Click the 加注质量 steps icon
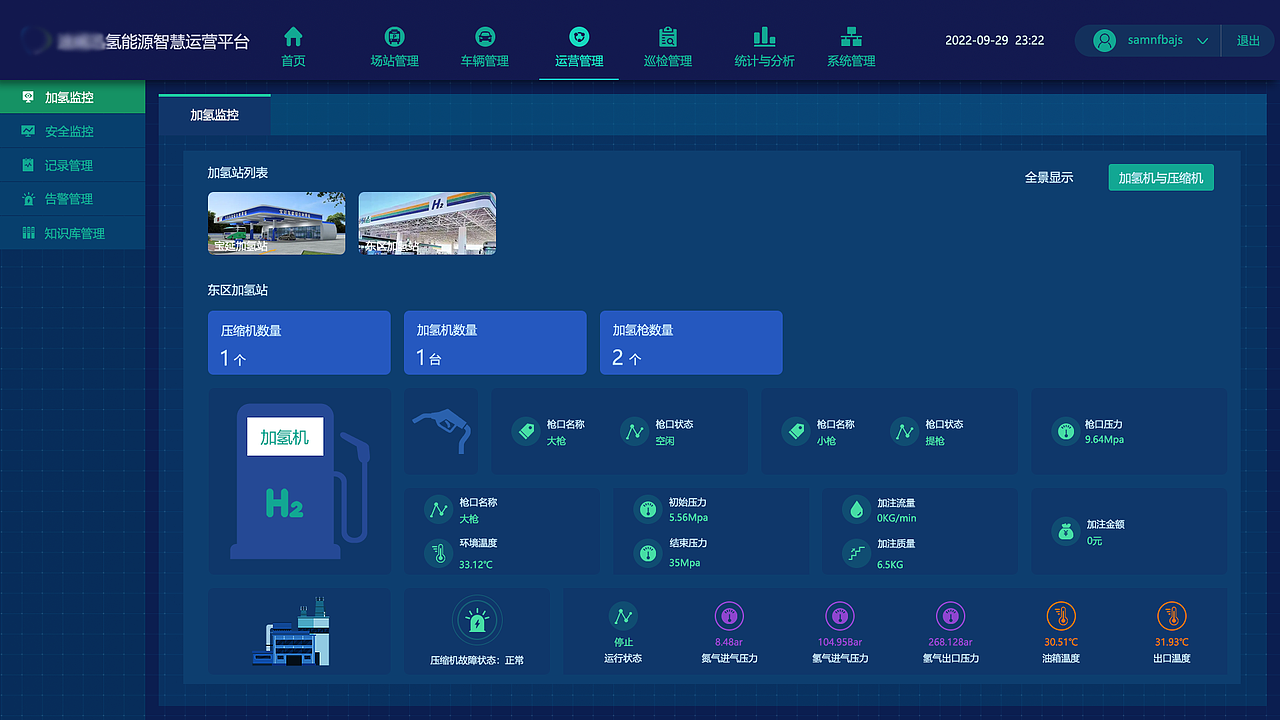This screenshot has width=1280, height=720. pos(856,552)
